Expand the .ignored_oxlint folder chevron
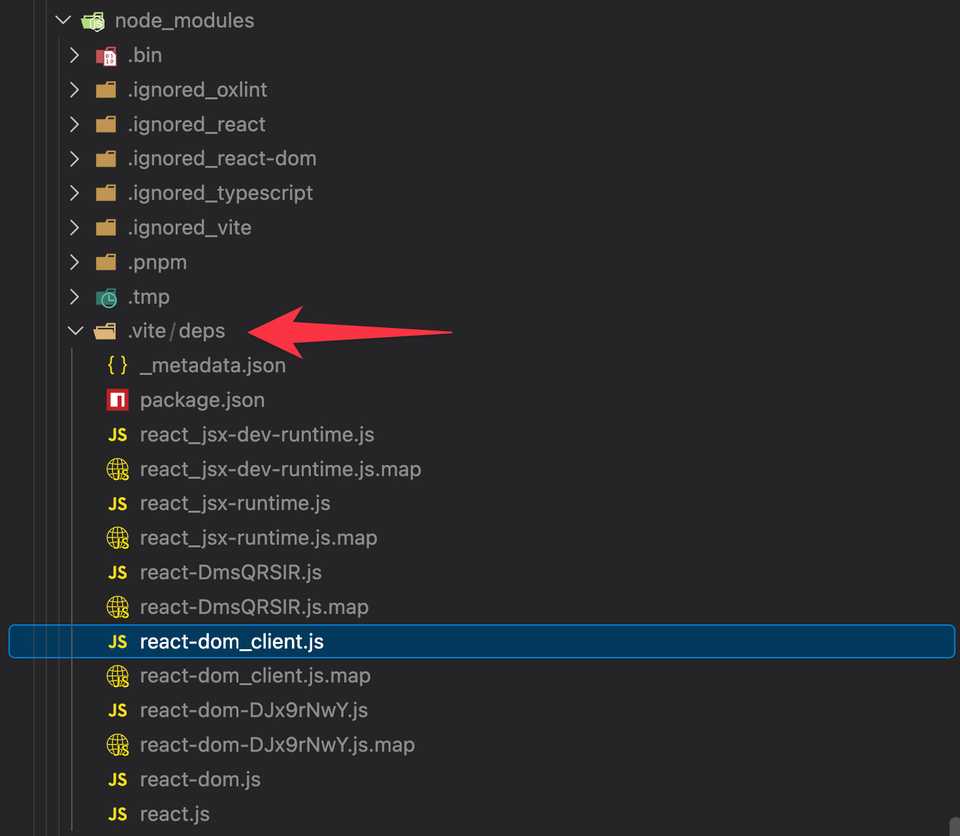The height and width of the screenshot is (836, 960). [74, 89]
